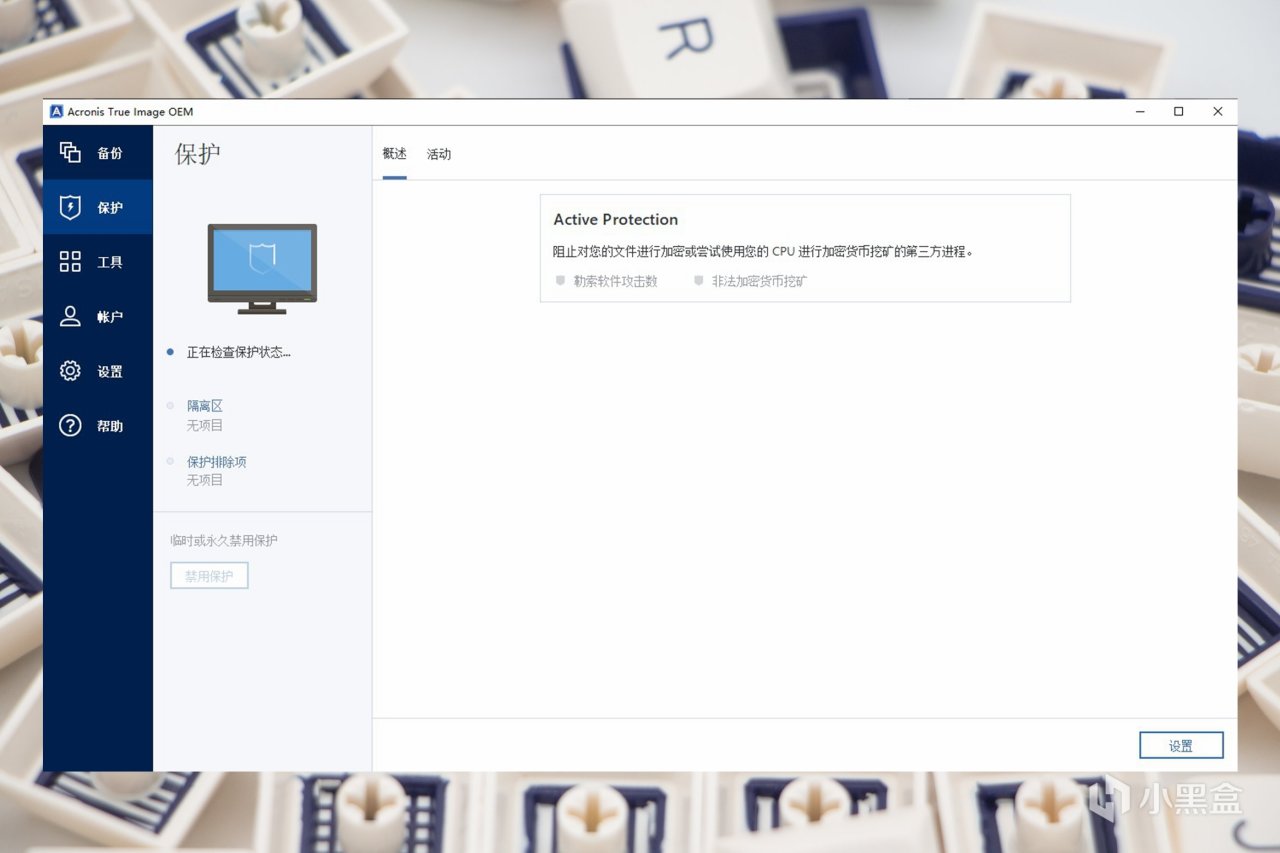The width and height of the screenshot is (1280, 853).
Task: Open the 设置 gear icon in sidebar
Action: [70, 371]
